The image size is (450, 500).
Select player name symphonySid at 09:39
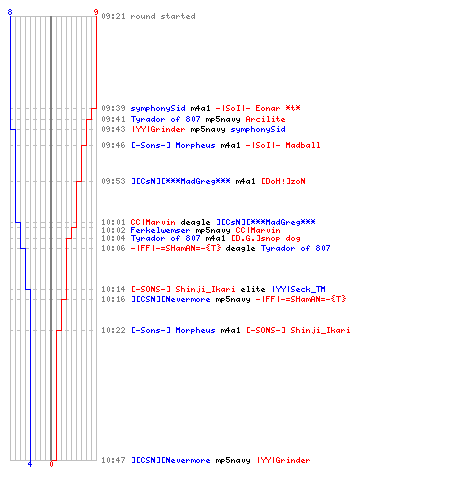pos(158,108)
